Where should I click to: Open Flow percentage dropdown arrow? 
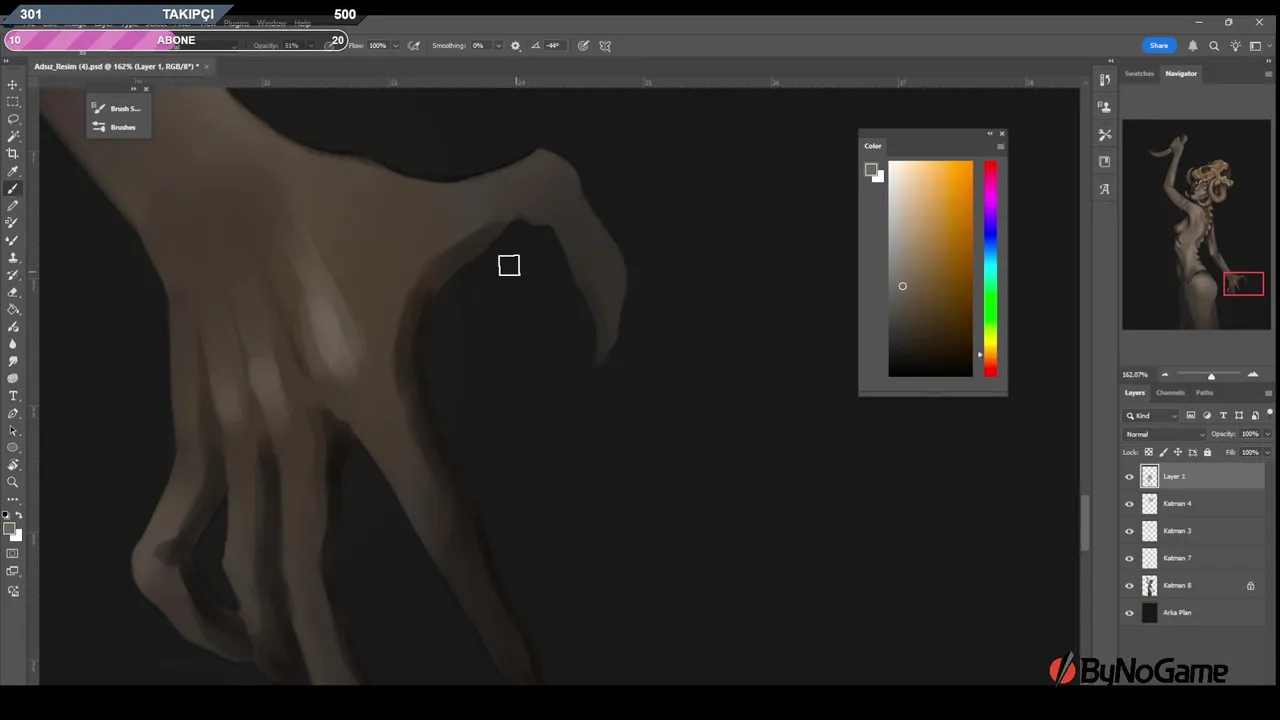pos(396,45)
